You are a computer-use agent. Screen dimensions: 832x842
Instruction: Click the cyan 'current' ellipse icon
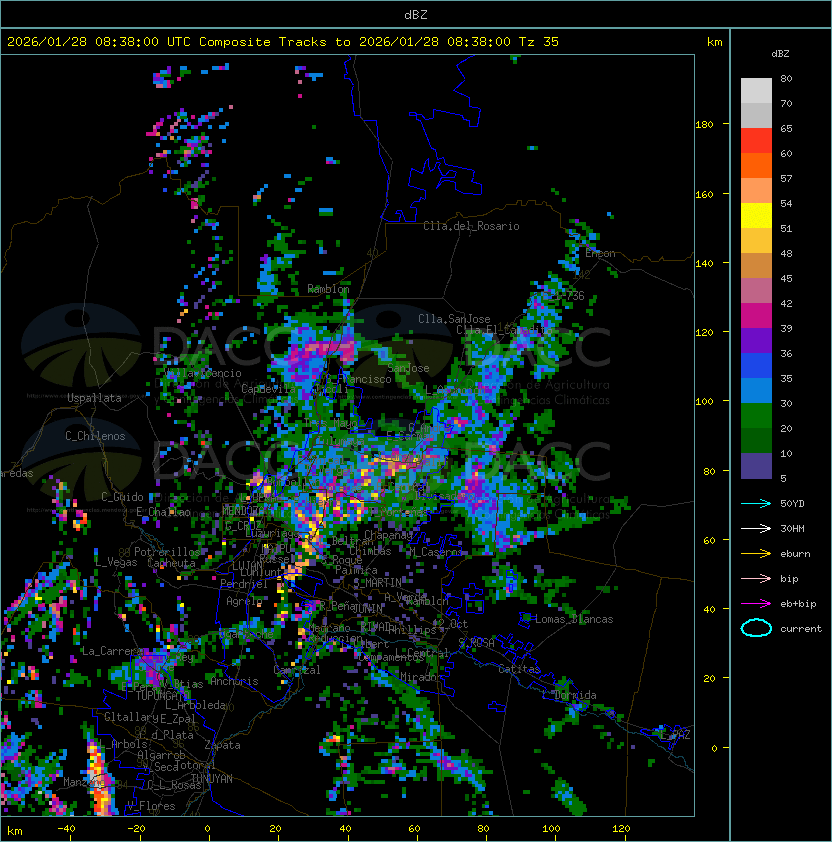pyautogui.click(x=756, y=628)
